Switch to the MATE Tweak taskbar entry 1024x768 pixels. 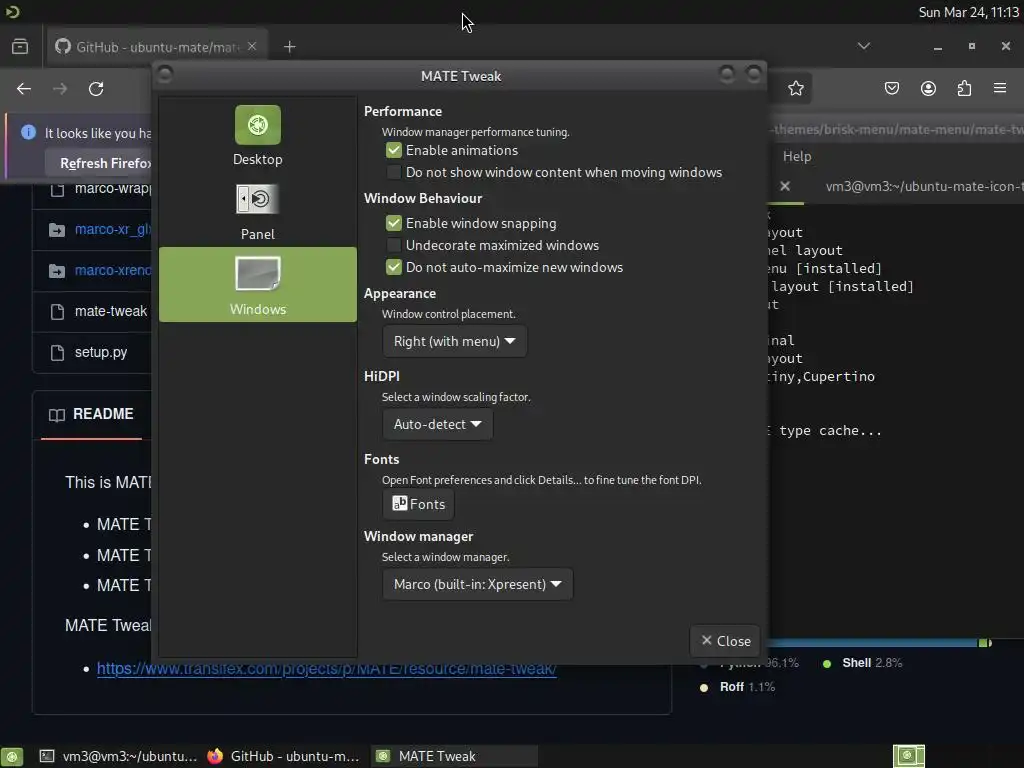coord(455,756)
